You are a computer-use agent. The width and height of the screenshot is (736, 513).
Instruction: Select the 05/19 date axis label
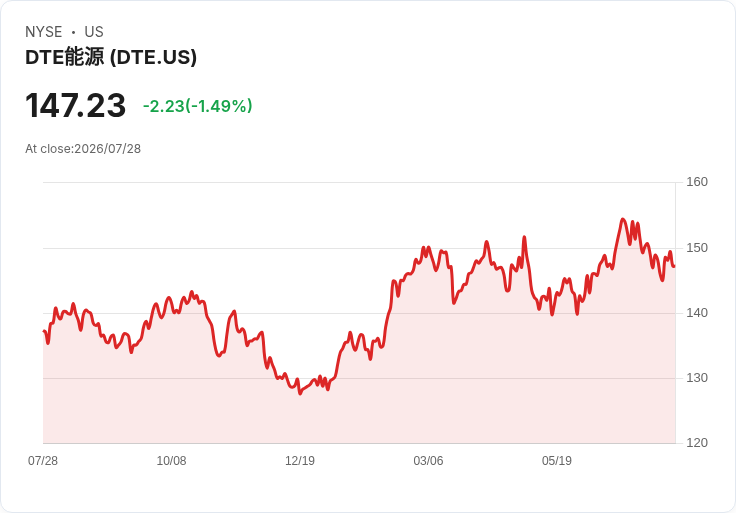click(x=557, y=460)
